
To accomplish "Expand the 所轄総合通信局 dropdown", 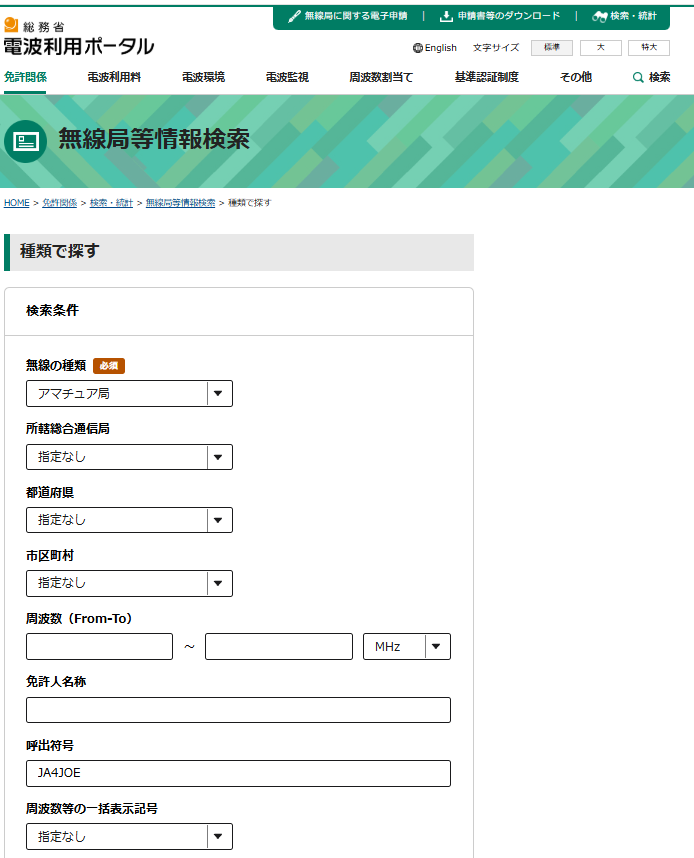I will point(129,457).
